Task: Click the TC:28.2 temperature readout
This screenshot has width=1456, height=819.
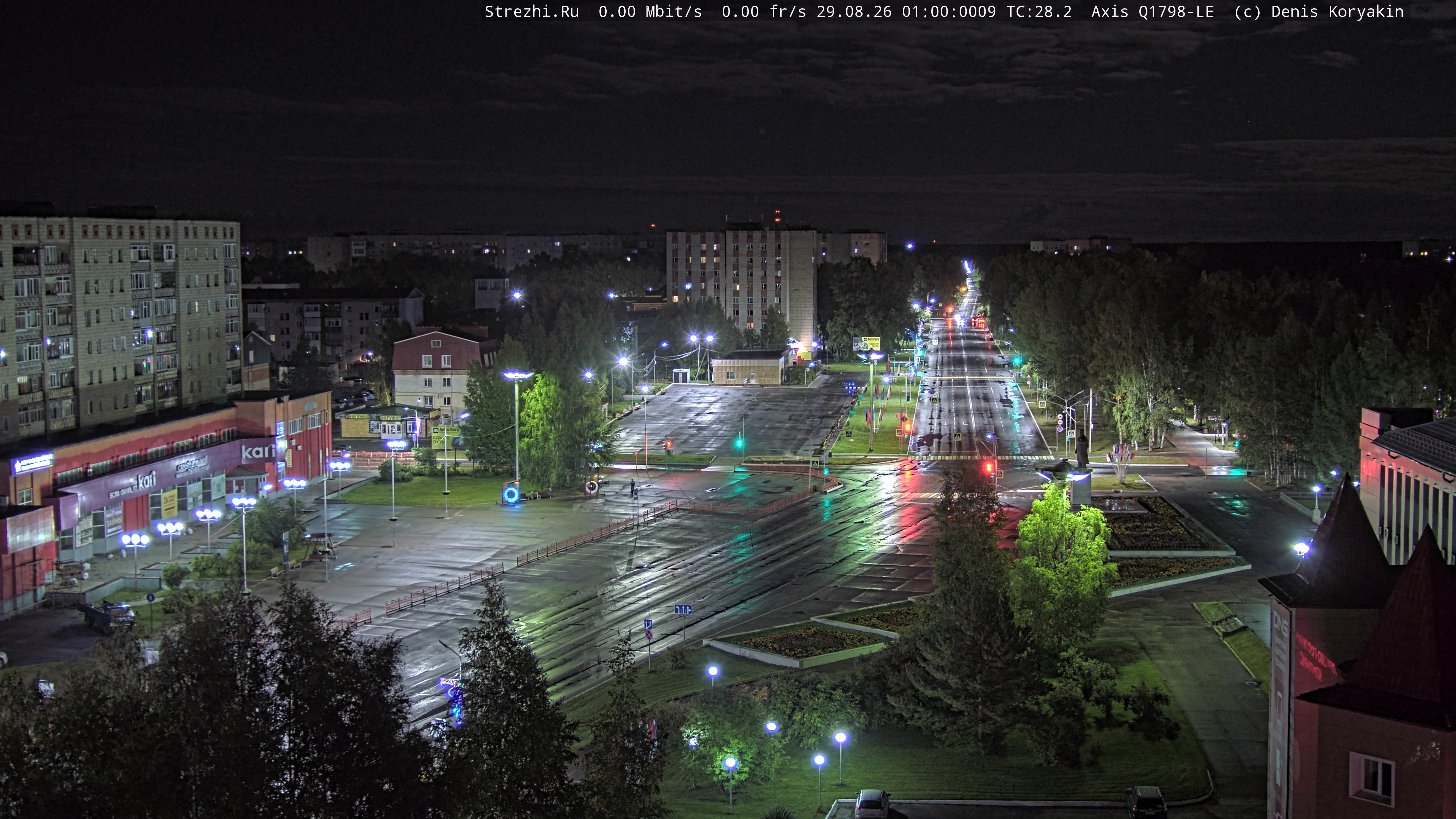Action: [1039, 12]
